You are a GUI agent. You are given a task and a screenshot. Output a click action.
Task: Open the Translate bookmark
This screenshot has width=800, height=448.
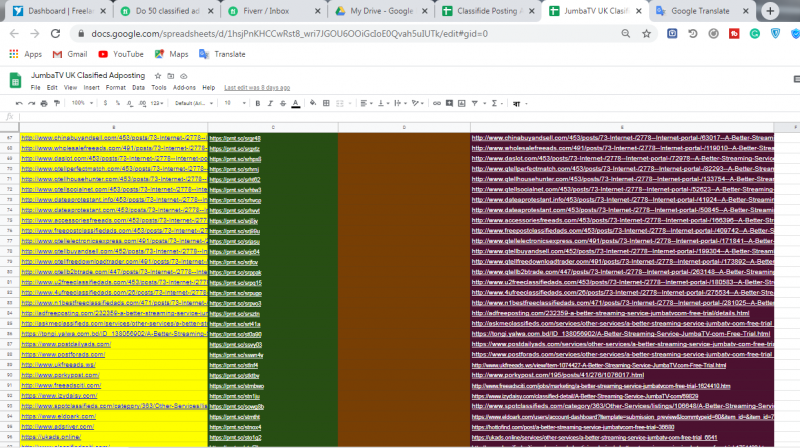222,54
